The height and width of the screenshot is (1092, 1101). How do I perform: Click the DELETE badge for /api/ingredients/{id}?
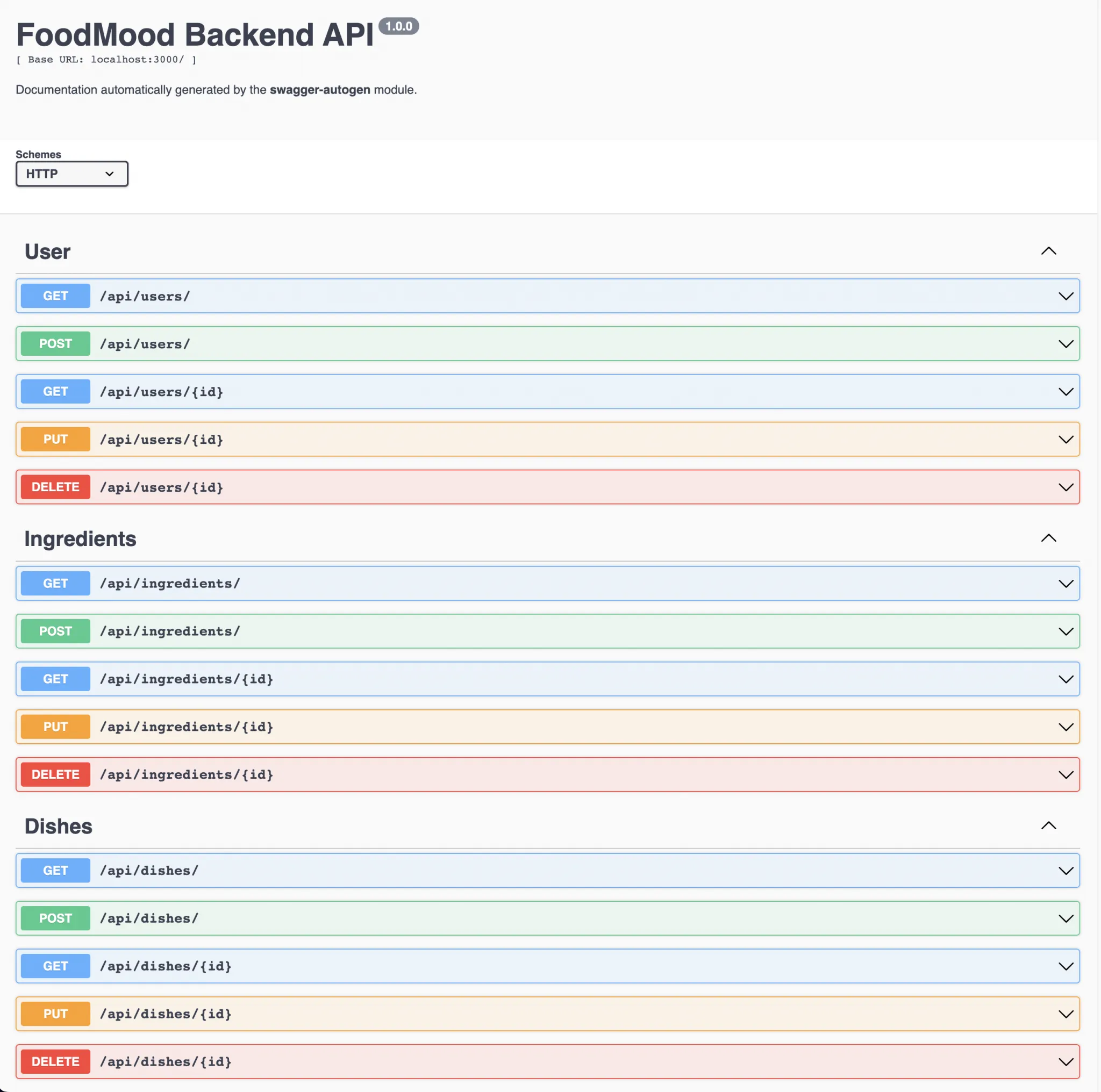coord(55,775)
